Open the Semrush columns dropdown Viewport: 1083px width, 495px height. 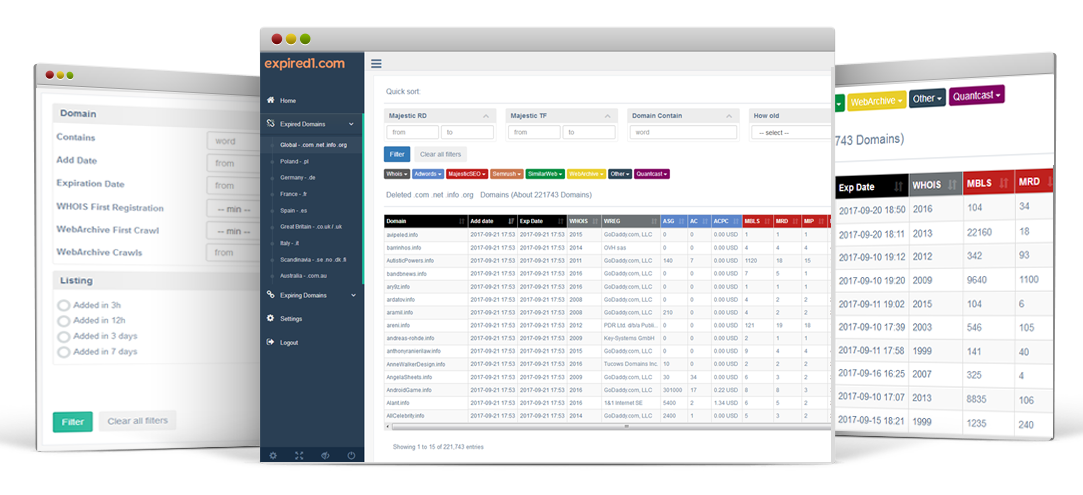coord(507,174)
